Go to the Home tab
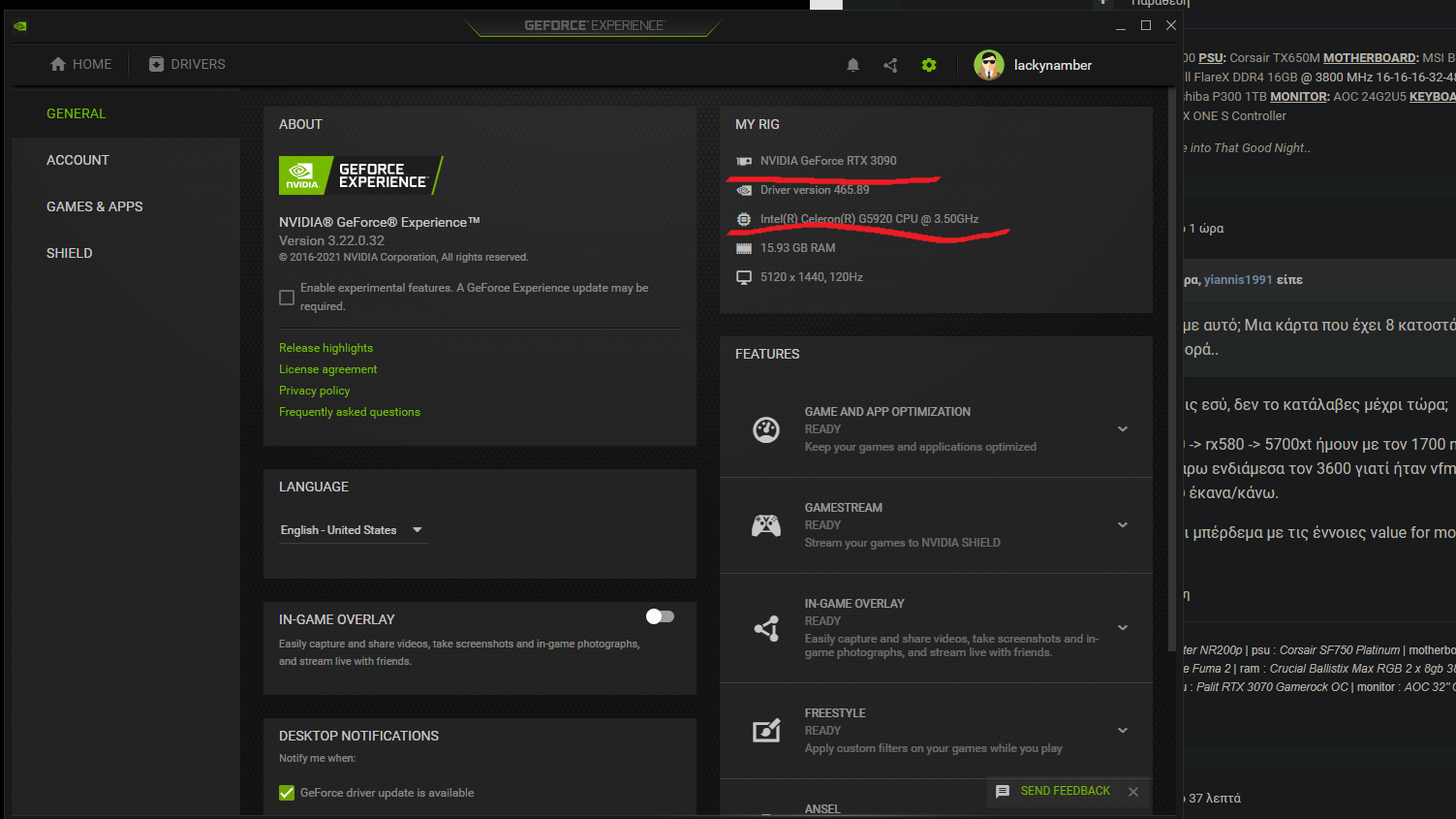1456x819 pixels. (81, 64)
